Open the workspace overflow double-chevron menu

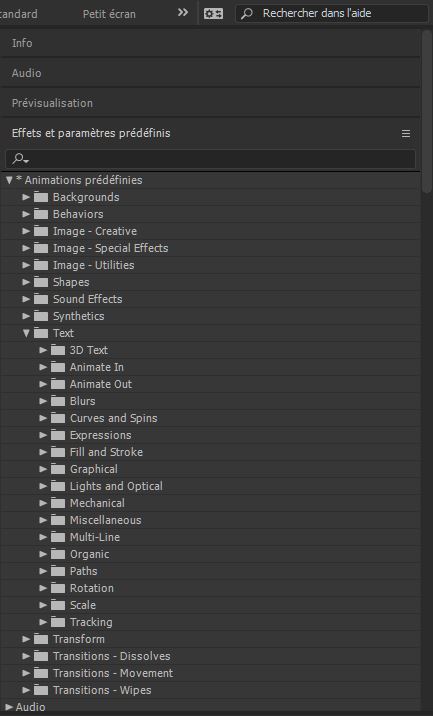click(183, 13)
